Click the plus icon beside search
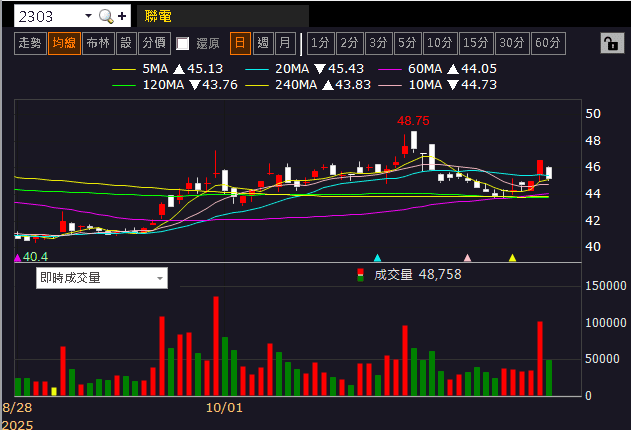 click(122, 16)
